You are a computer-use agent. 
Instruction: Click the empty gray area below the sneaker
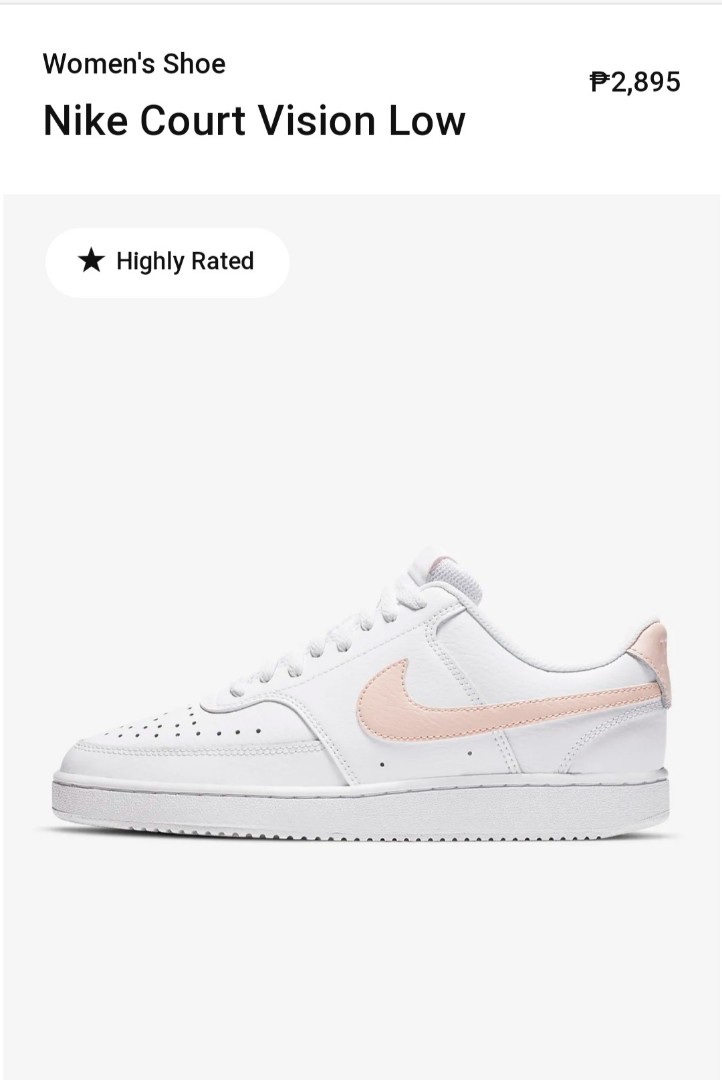[x=360, y=964]
